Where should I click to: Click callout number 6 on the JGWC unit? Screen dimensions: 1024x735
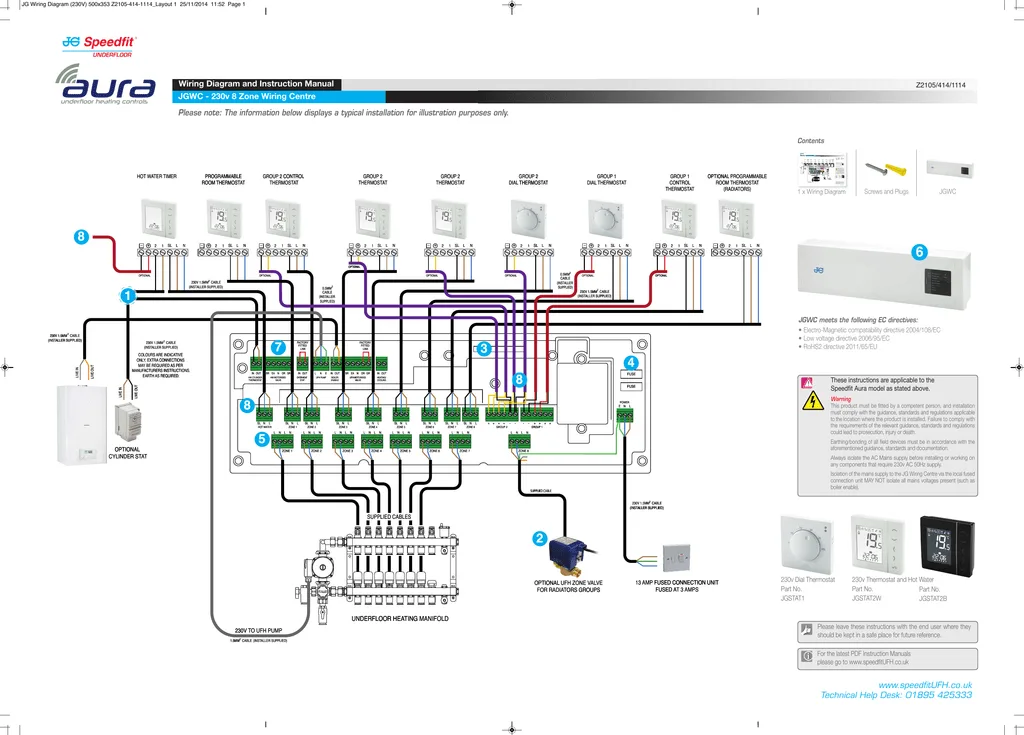920,252
